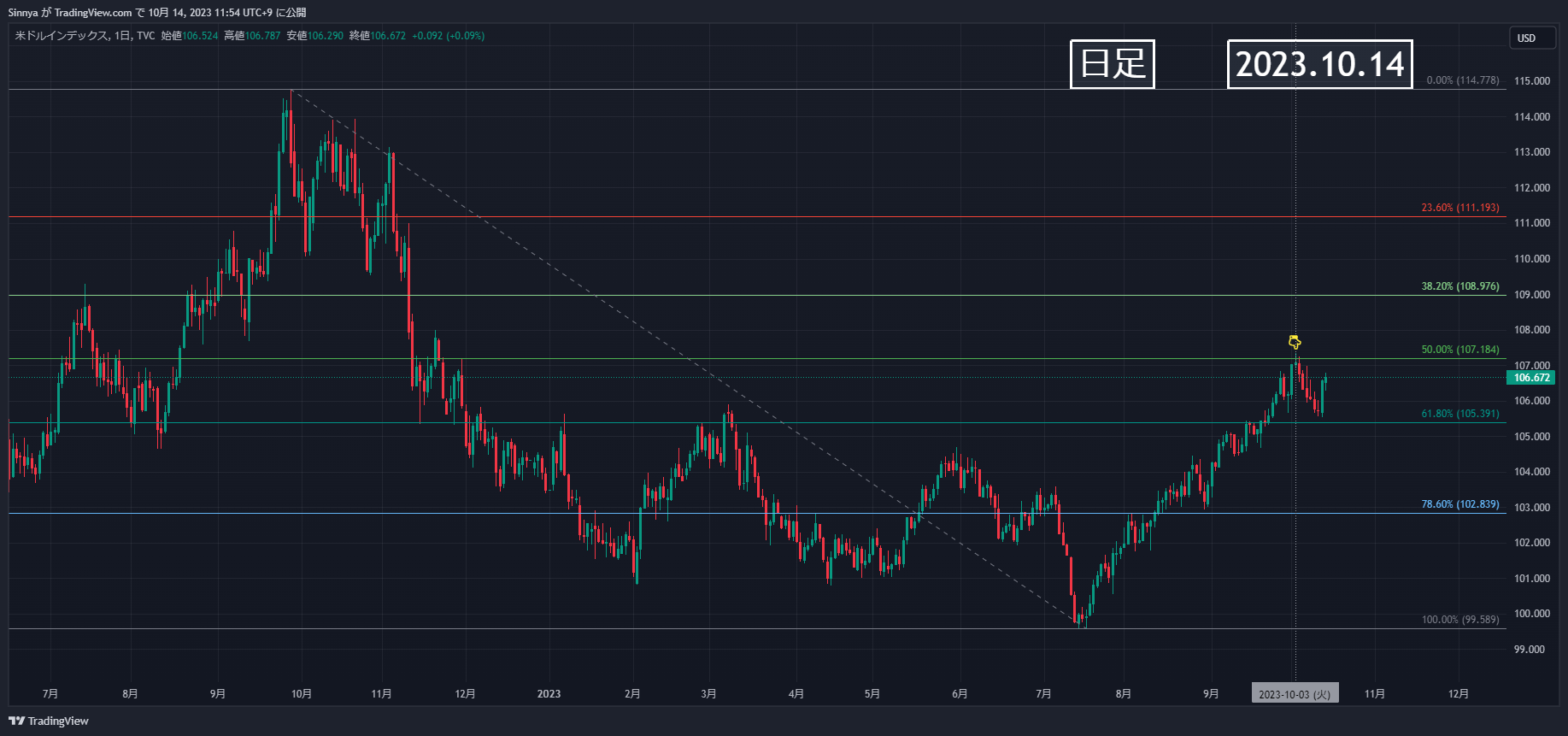Select the 61.80% (105.391) Fibonacci label
Screen dimensions: 1568x736
(x=1459, y=414)
